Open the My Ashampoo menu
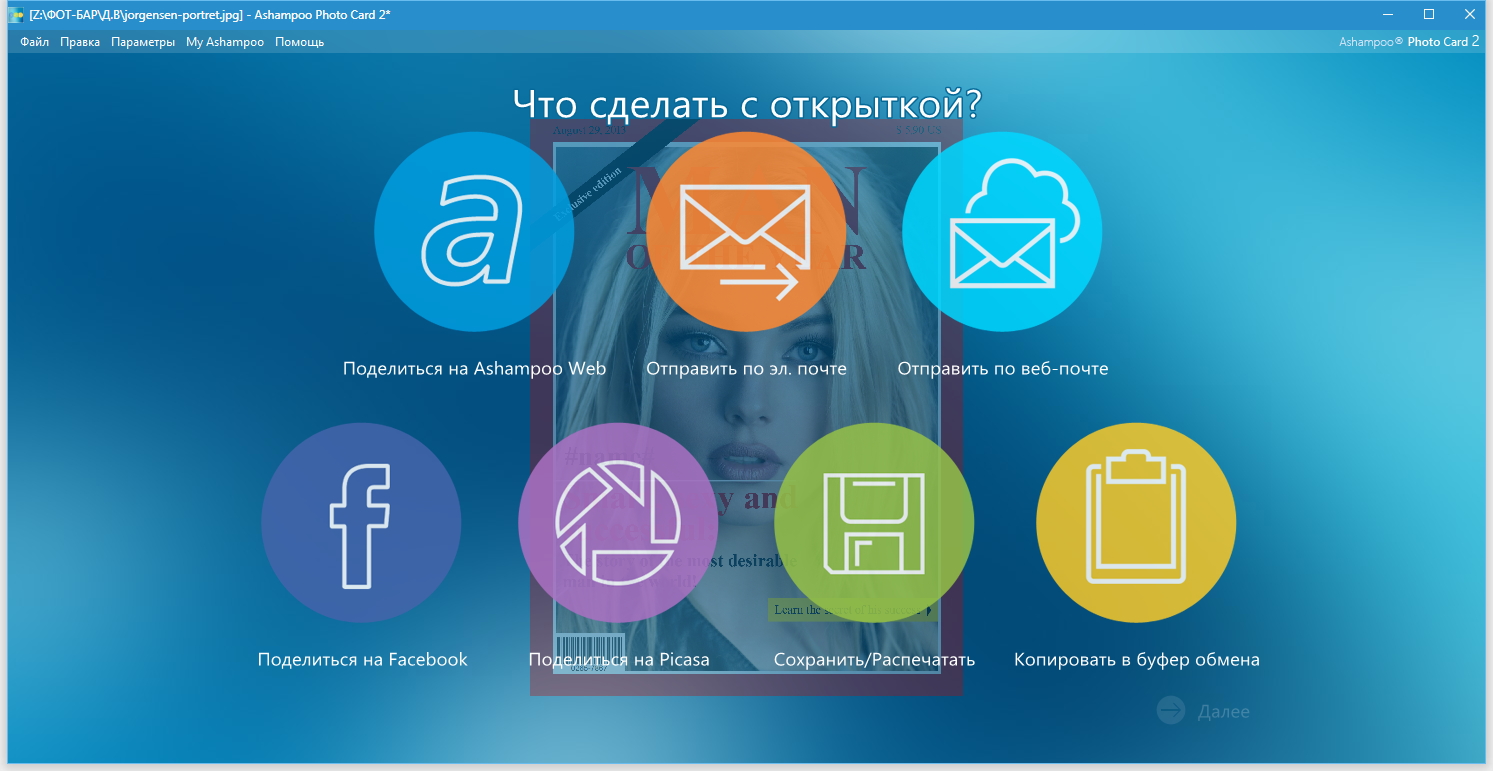This screenshot has height=771, width=1493. [x=225, y=42]
